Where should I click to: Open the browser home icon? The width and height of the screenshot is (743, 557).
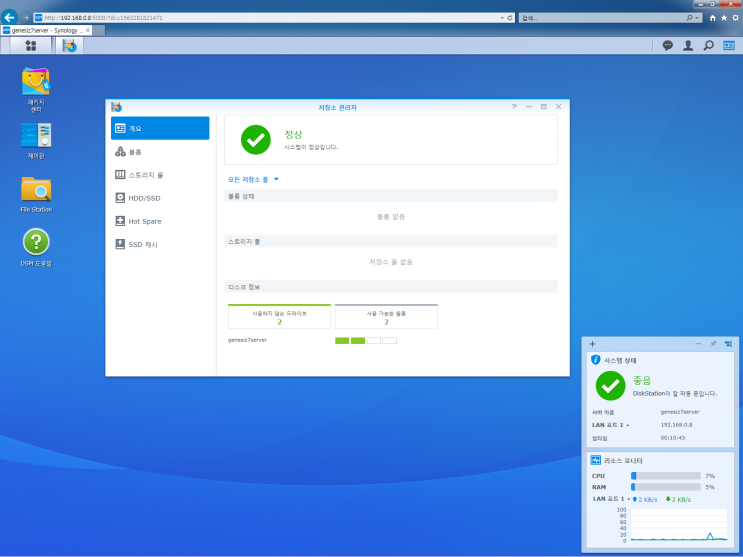pyautogui.click(x=713, y=18)
